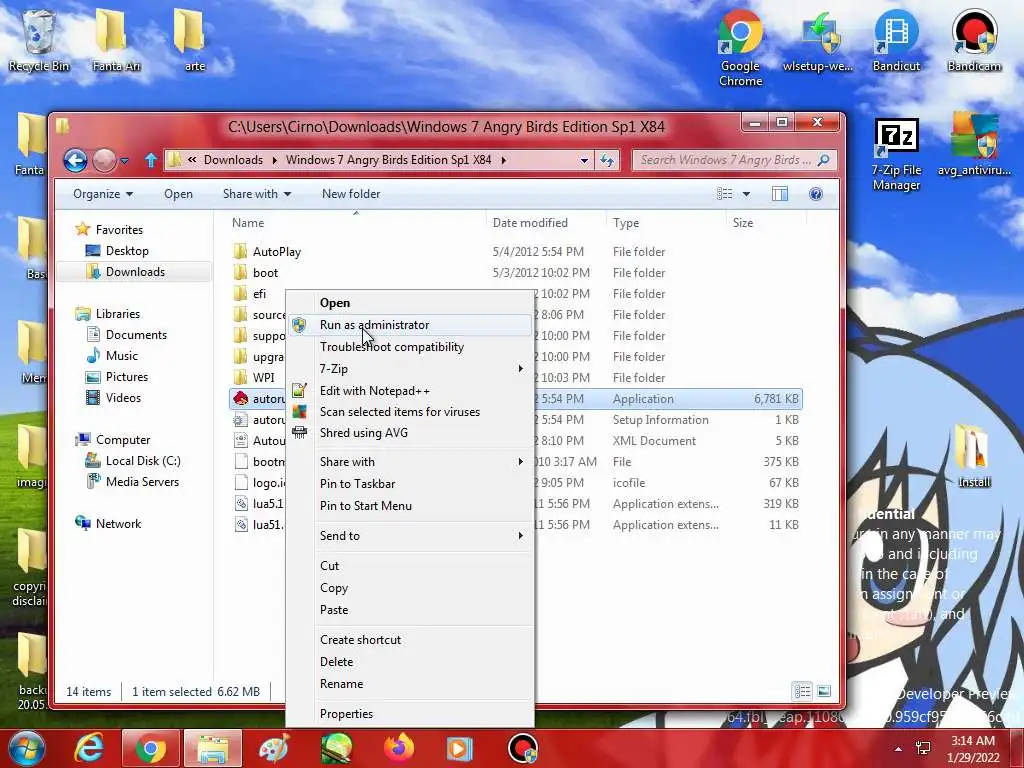Expand the Share with context submenu

410,462
